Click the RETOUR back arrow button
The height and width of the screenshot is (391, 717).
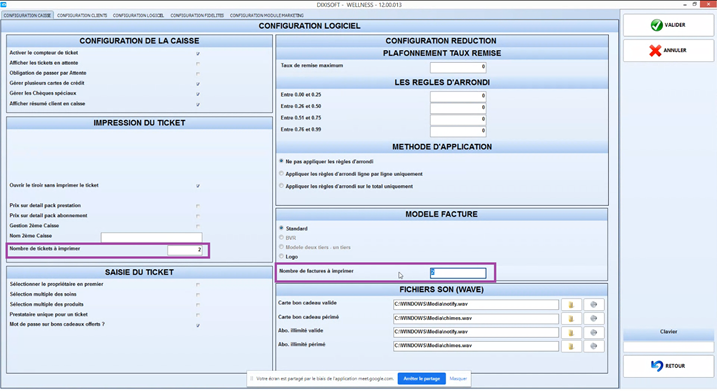click(x=668, y=366)
